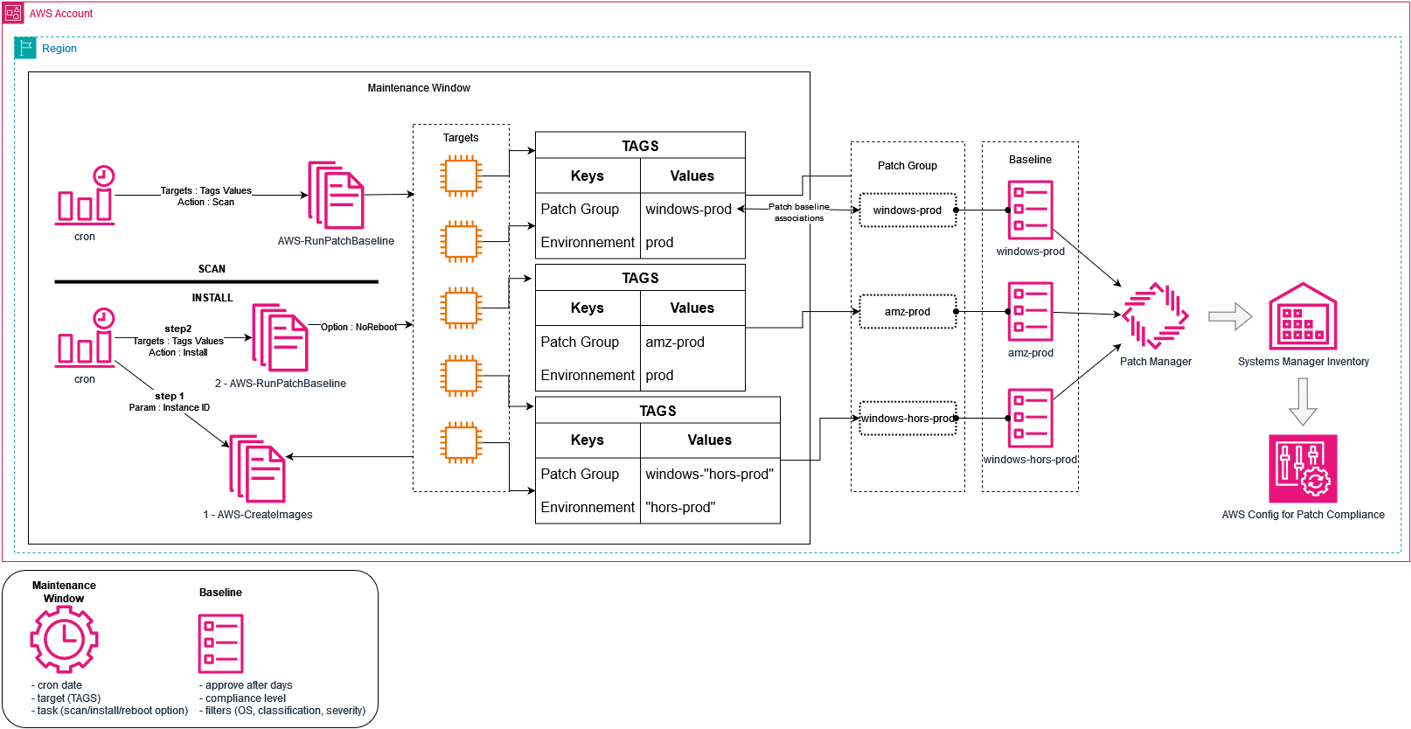Viewport: 1411px width, 729px height.
Task: Click the windows-prod baseline icon
Action: (1030, 210)
